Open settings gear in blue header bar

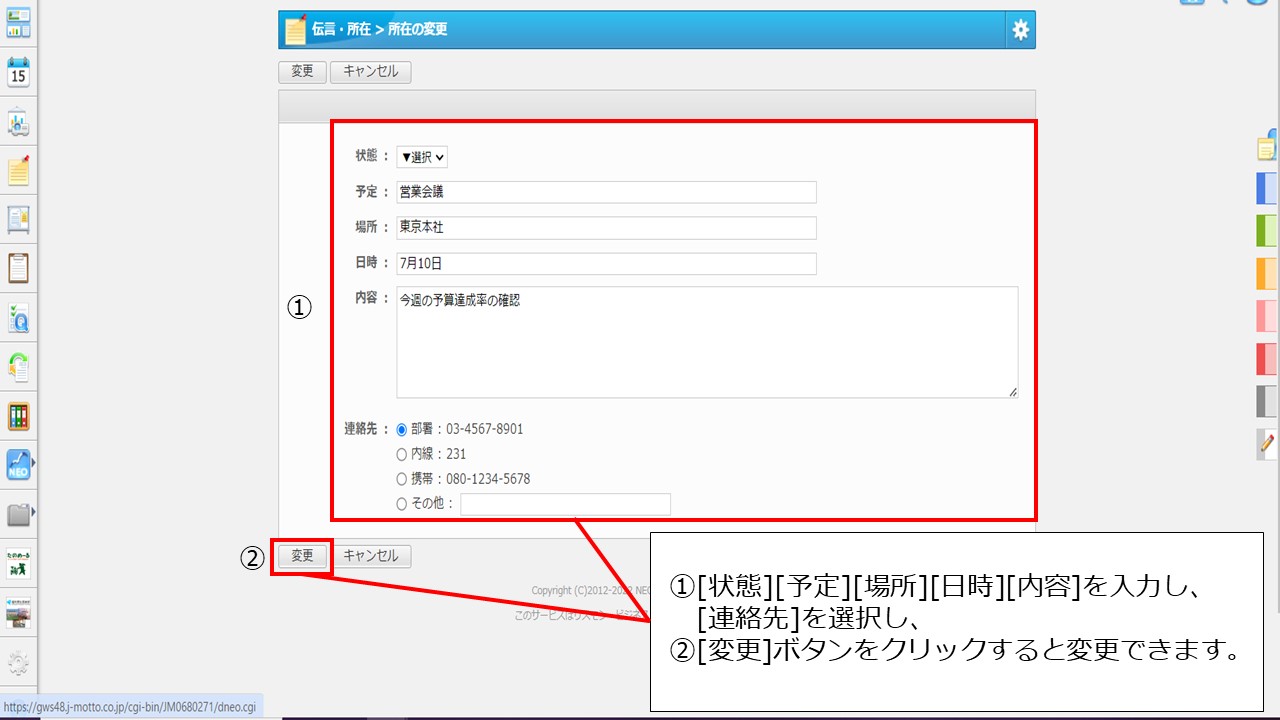[1020, 30]
